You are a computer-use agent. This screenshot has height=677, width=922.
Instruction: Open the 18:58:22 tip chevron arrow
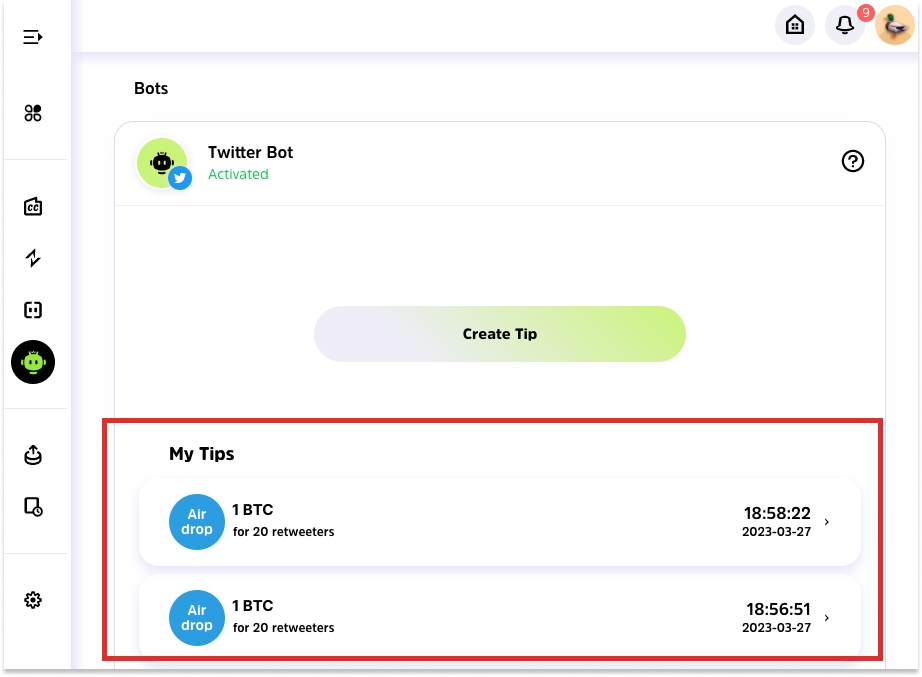pos(826,522)
